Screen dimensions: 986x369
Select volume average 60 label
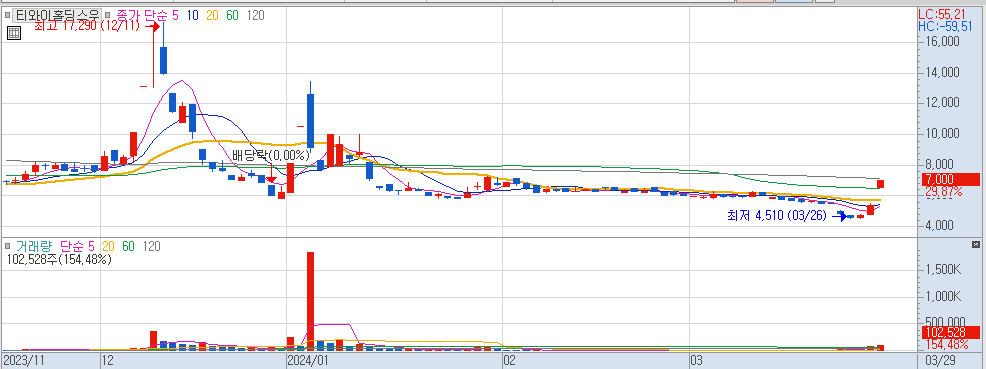tap(128, 247)
